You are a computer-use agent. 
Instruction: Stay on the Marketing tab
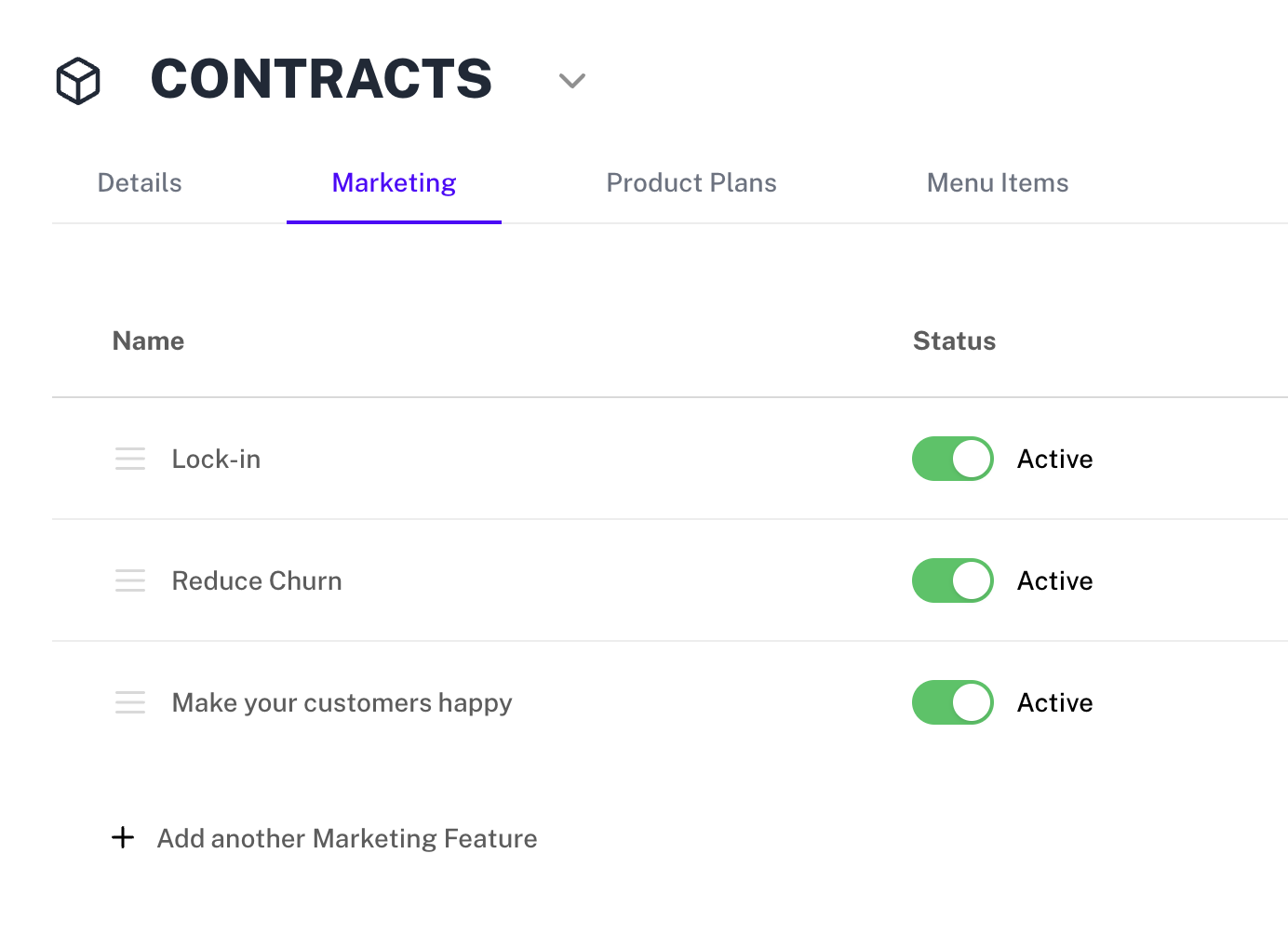pos(394,182)
